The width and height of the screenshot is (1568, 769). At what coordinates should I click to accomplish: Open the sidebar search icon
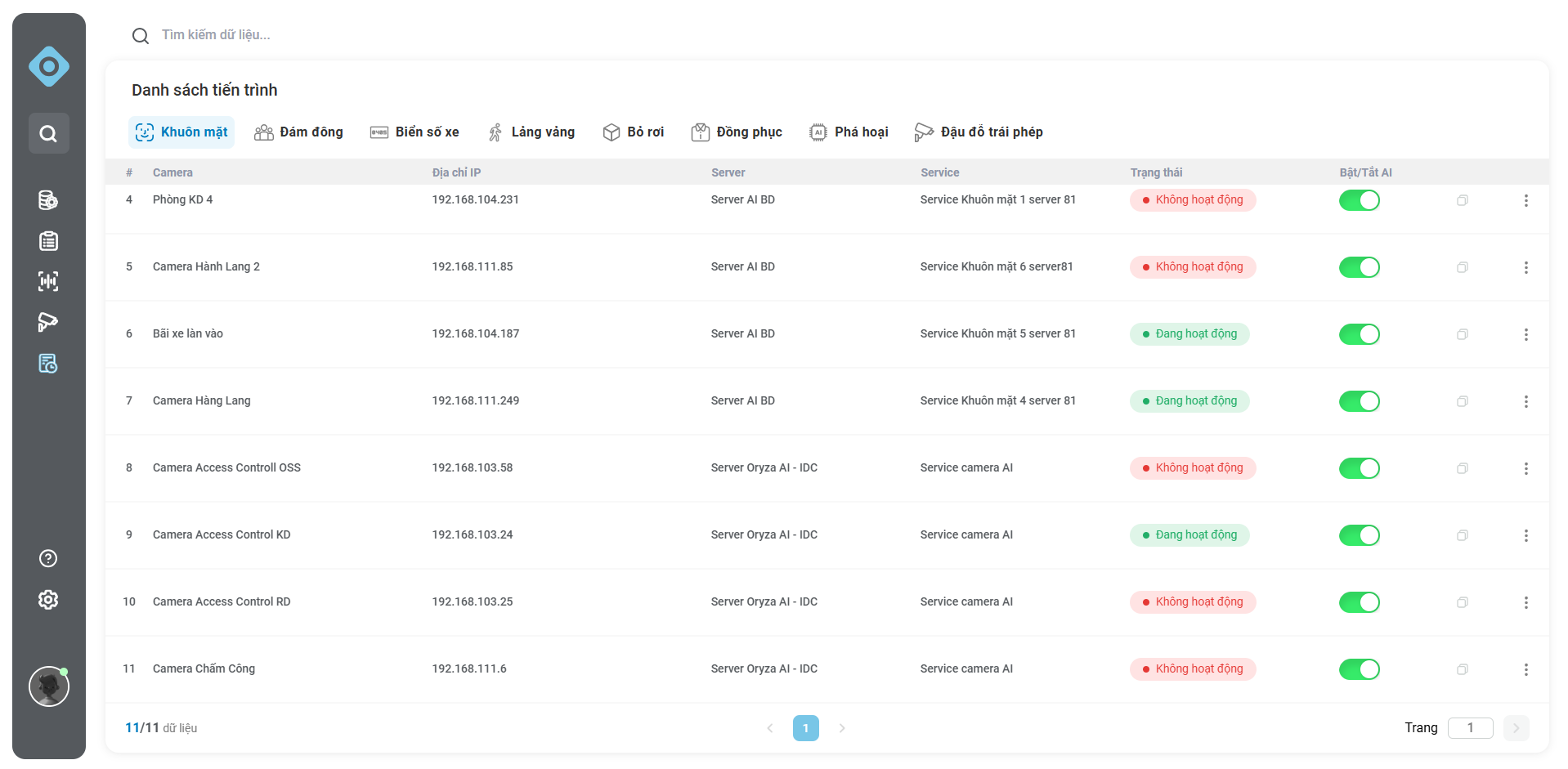(49, 133)
